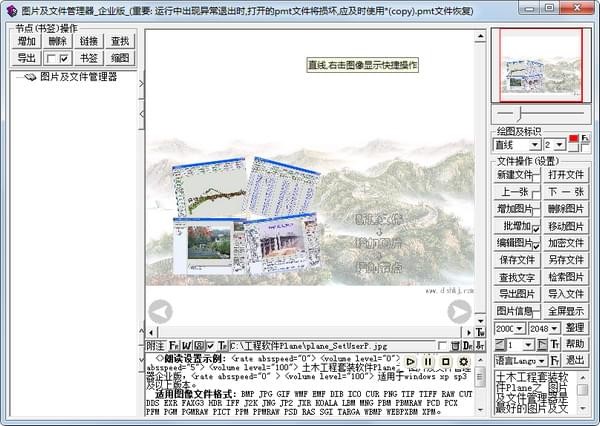600x426 pixels.
Task: Click the TT icon next to 帮助
Action: pos(555,345)
